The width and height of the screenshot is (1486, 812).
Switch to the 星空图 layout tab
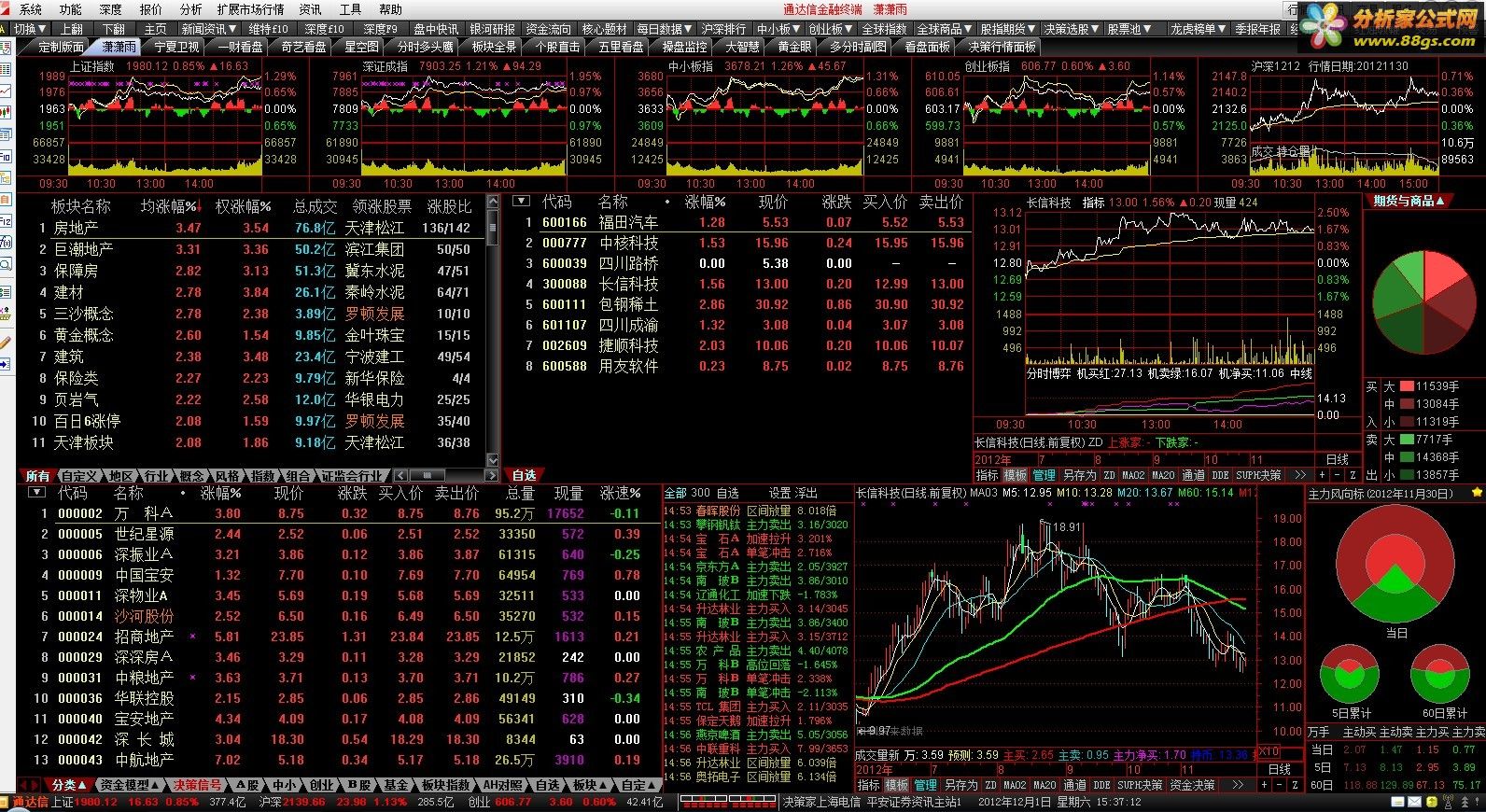[x=361, y=47]
